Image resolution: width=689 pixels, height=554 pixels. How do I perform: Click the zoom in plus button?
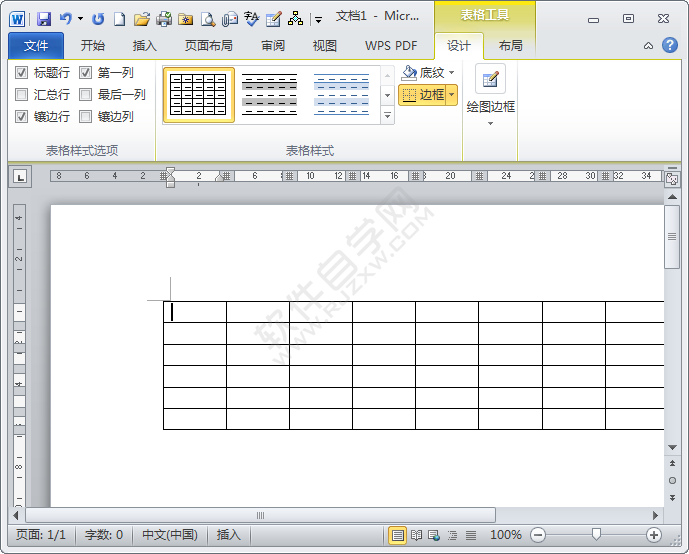point(654,535)
